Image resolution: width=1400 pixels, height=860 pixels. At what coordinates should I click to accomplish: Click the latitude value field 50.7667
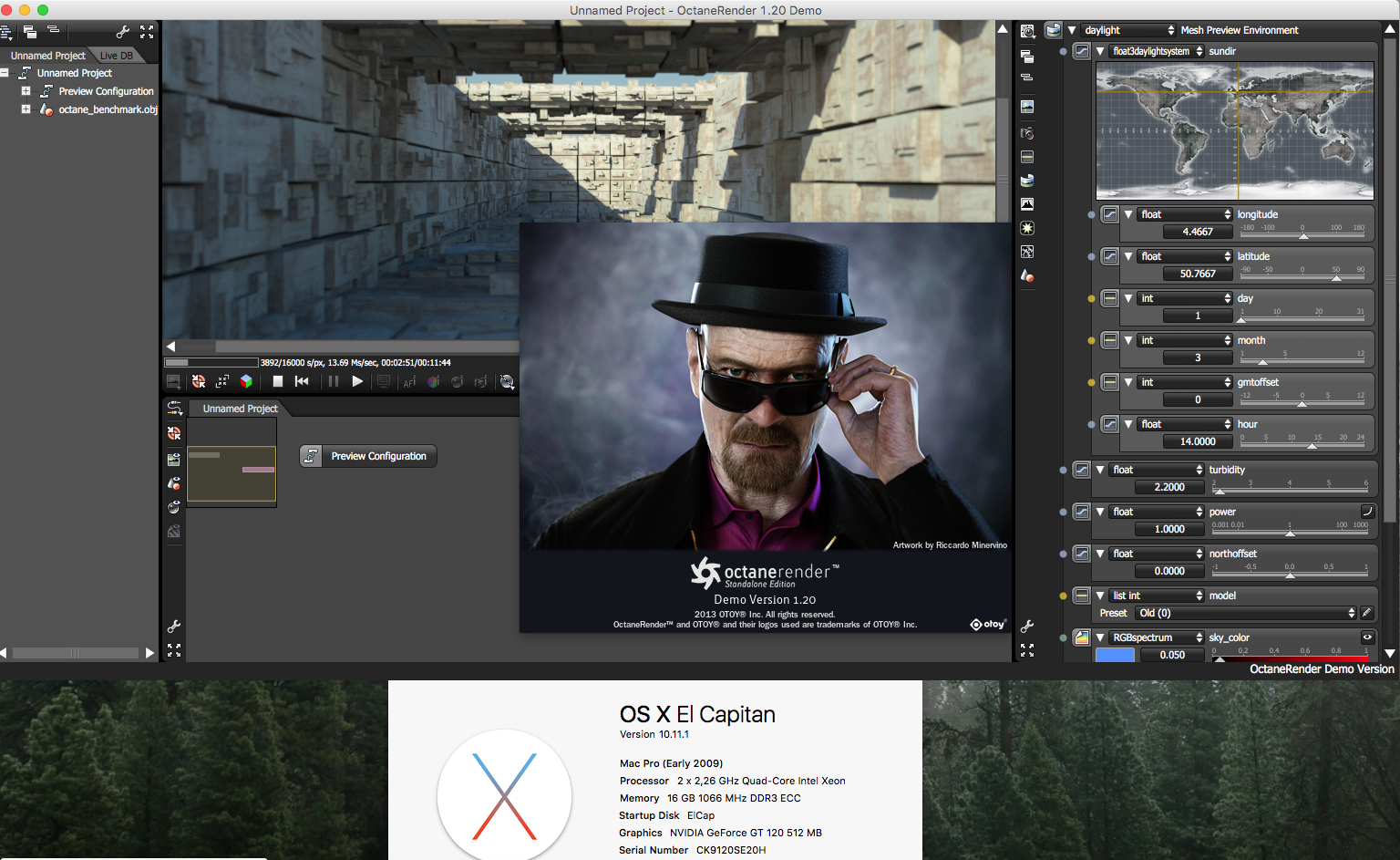click(1198, 274)
